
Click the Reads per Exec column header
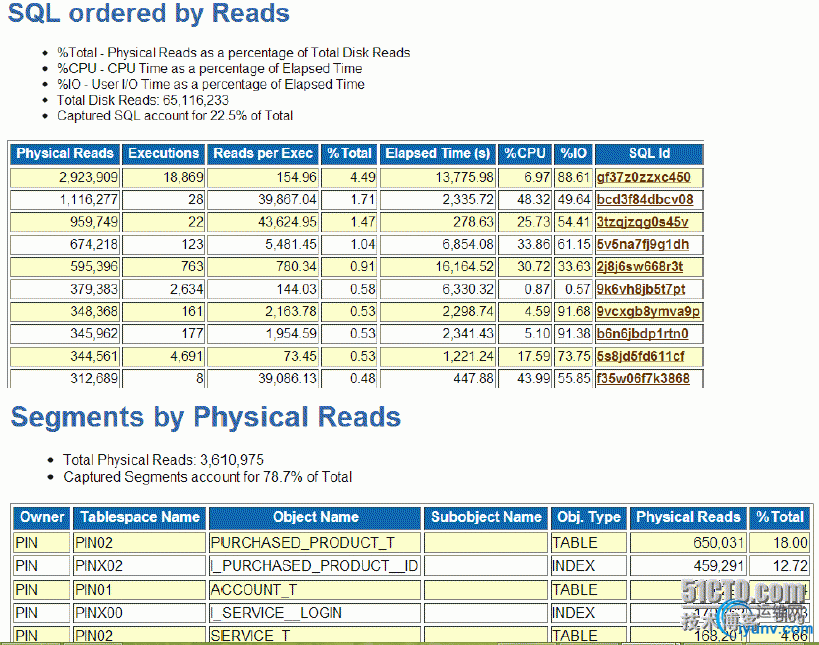point(263,154)
